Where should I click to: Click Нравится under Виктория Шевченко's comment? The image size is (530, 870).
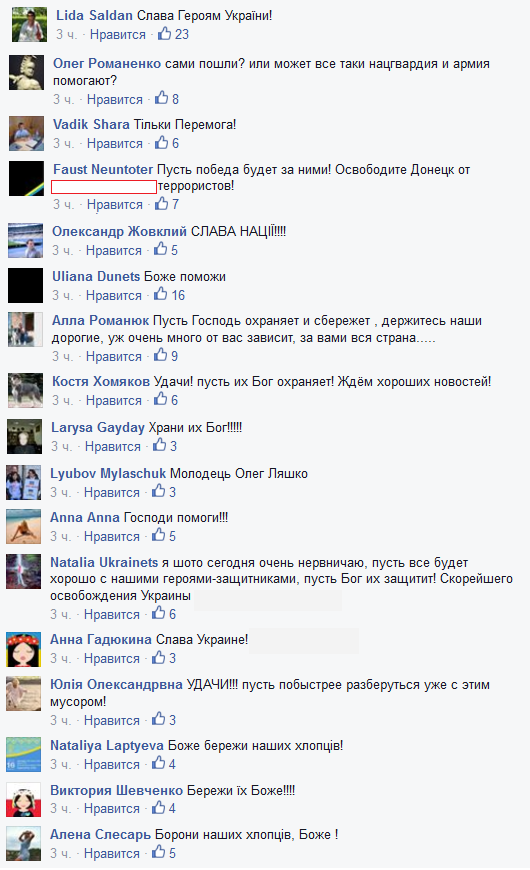pyautogui.click(x=112, y=809)
